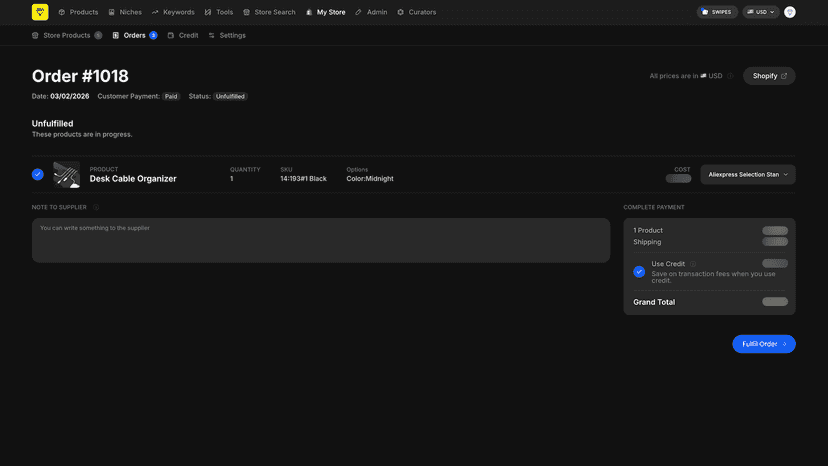This screenshot has width=828, height=466.
Task: Click the Products cube icon
Action: tap(62, 12)
